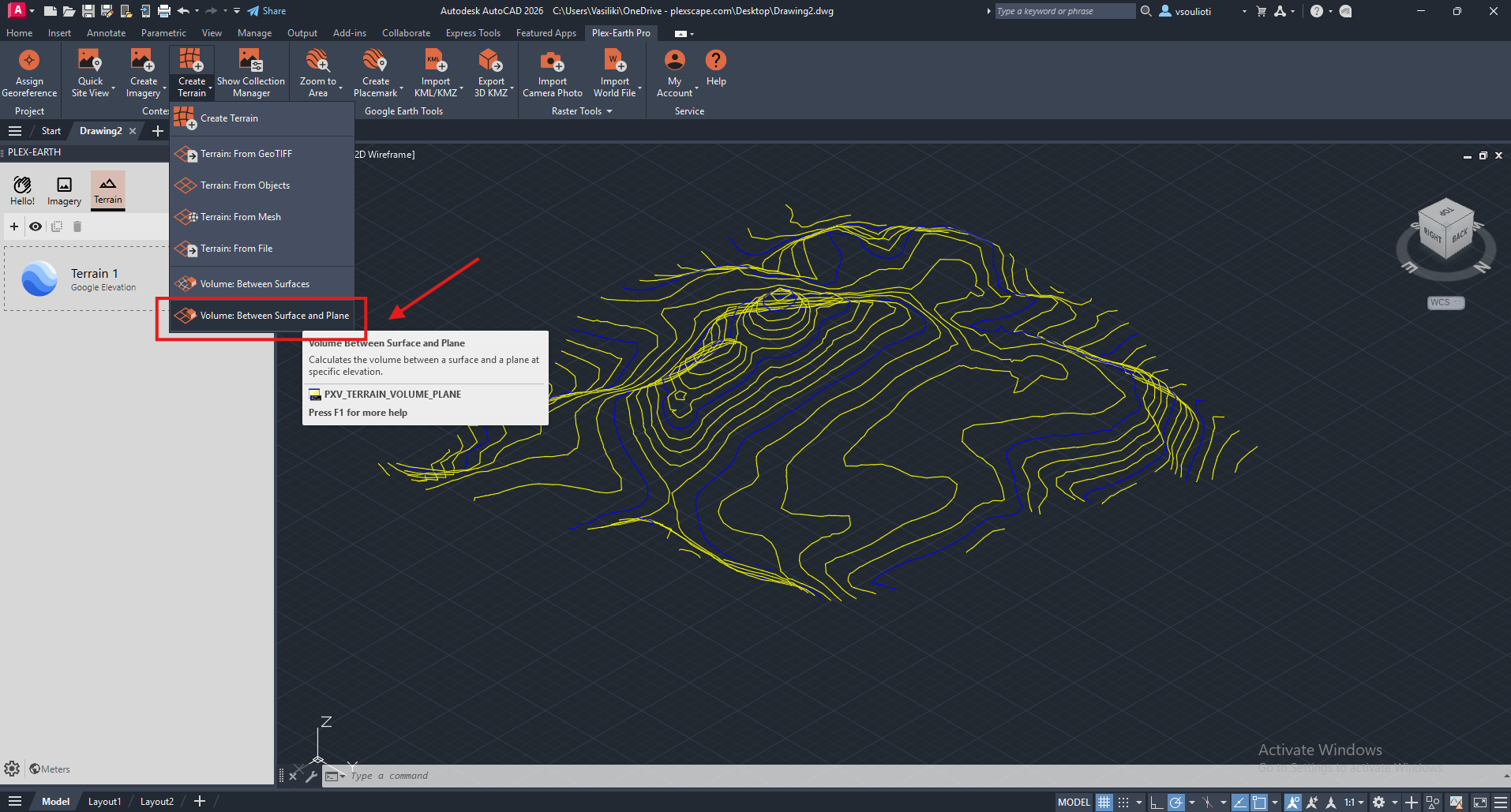Choose Terrain: From Mesh

point(262,217)
